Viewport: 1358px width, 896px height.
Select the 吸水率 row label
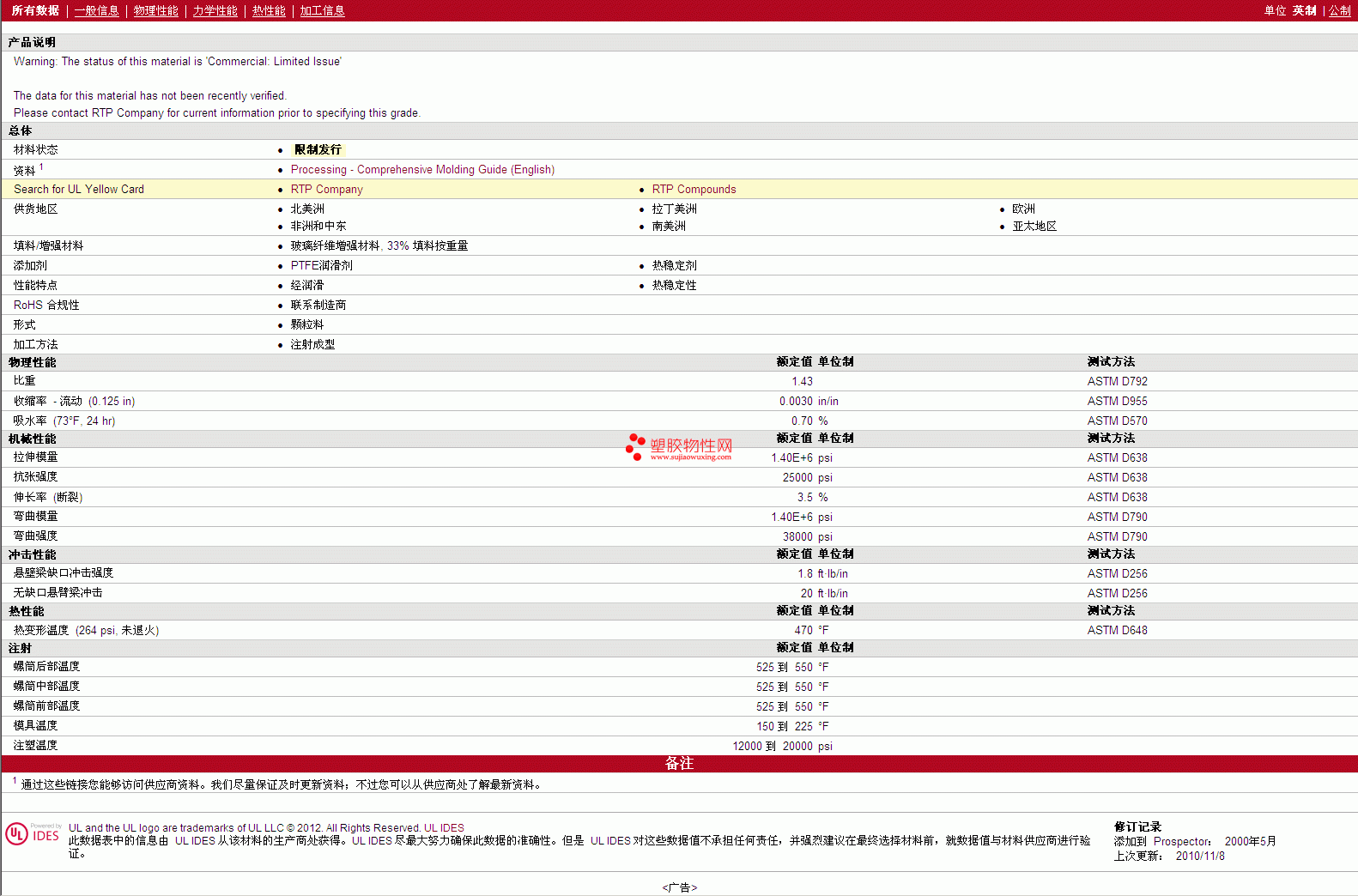64,421
